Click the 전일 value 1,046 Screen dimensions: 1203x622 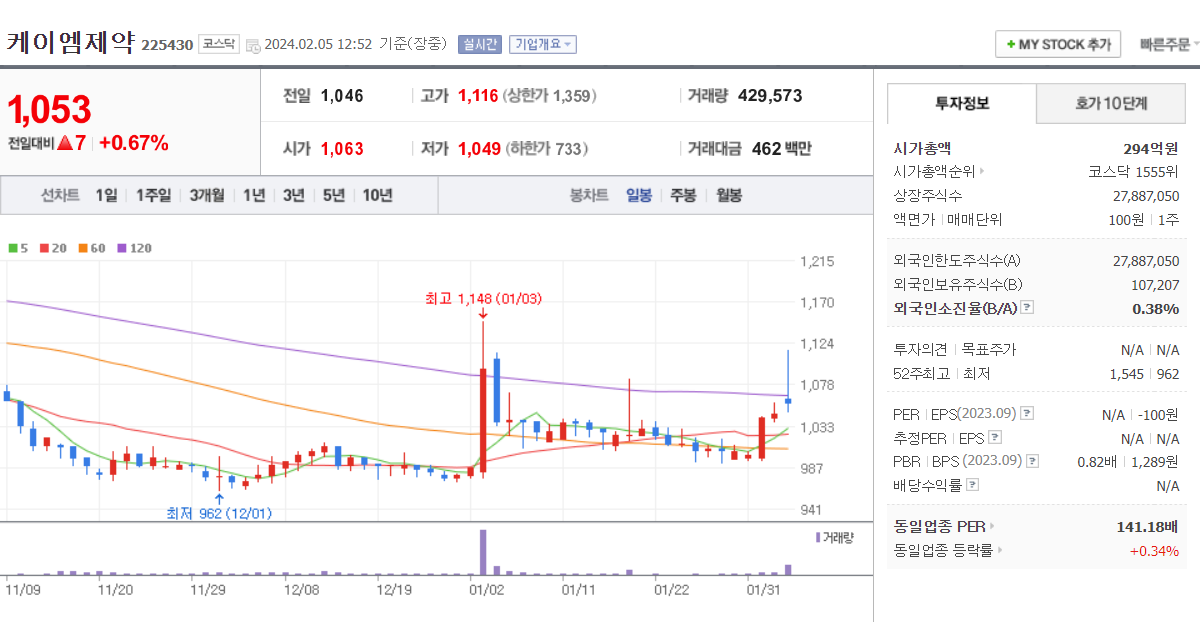[x=342, y=96]
